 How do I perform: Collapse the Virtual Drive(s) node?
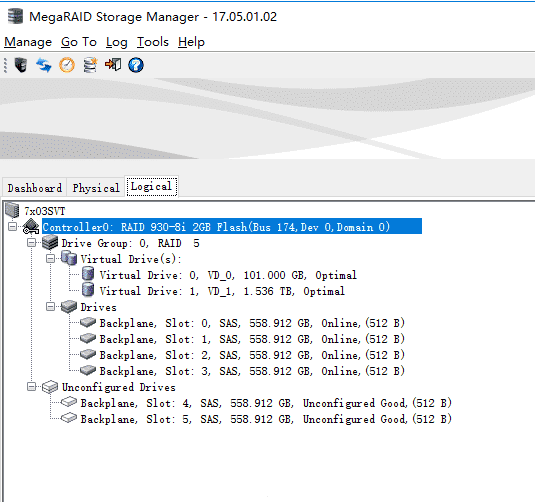[50, 259]
